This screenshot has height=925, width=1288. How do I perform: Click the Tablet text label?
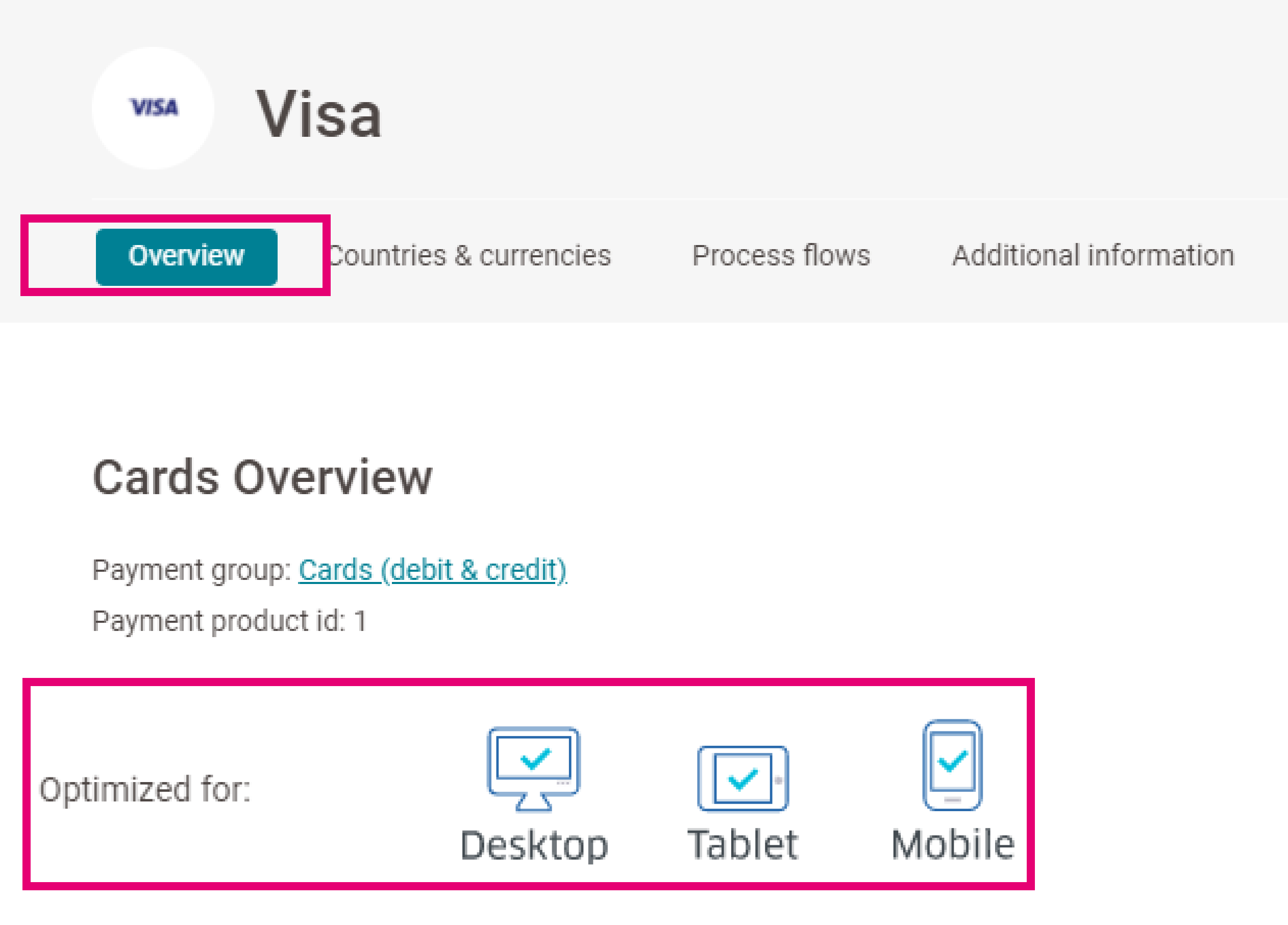tap(742, 844)
